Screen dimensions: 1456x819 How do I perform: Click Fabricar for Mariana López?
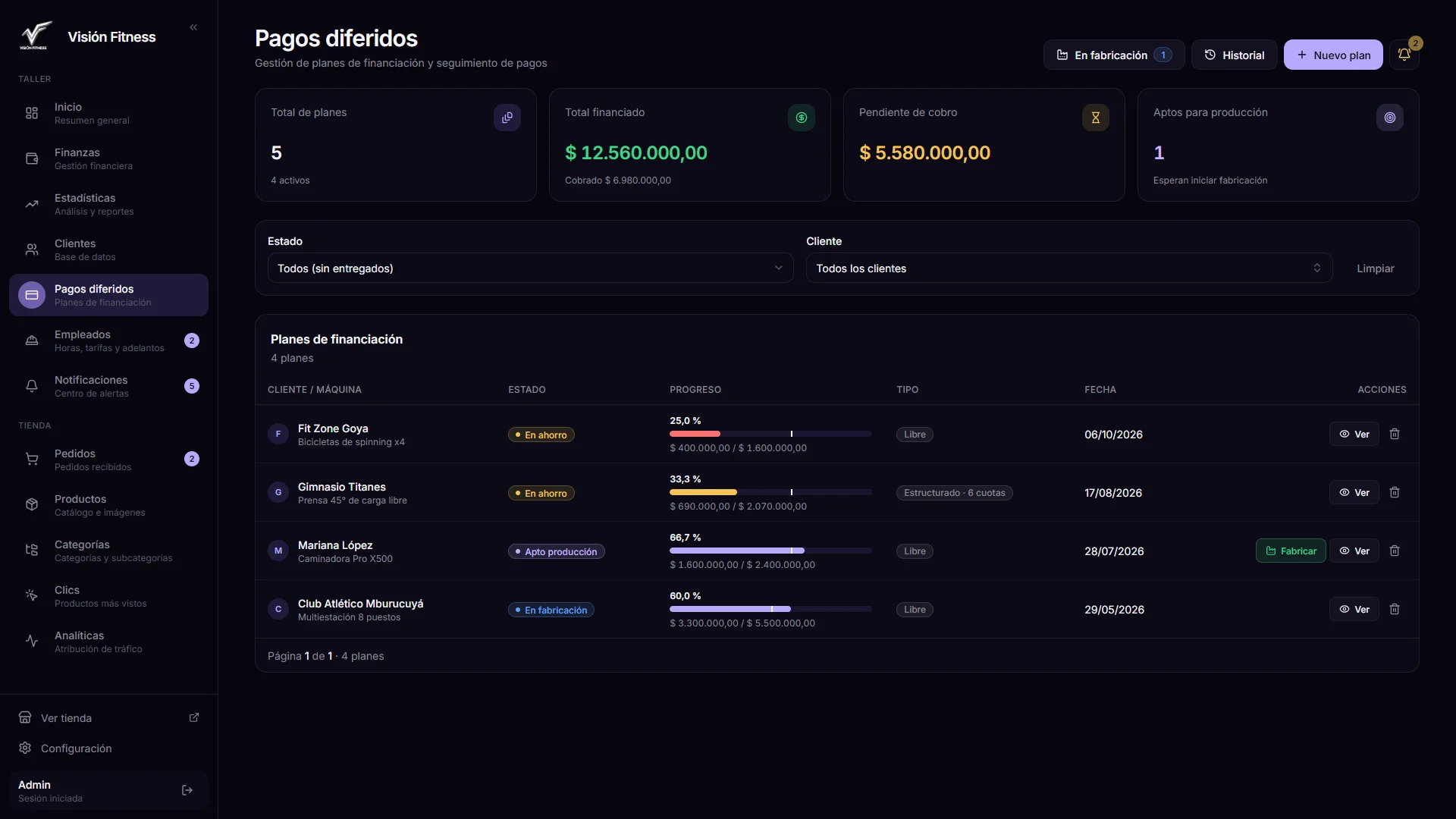click(1291, 551)
